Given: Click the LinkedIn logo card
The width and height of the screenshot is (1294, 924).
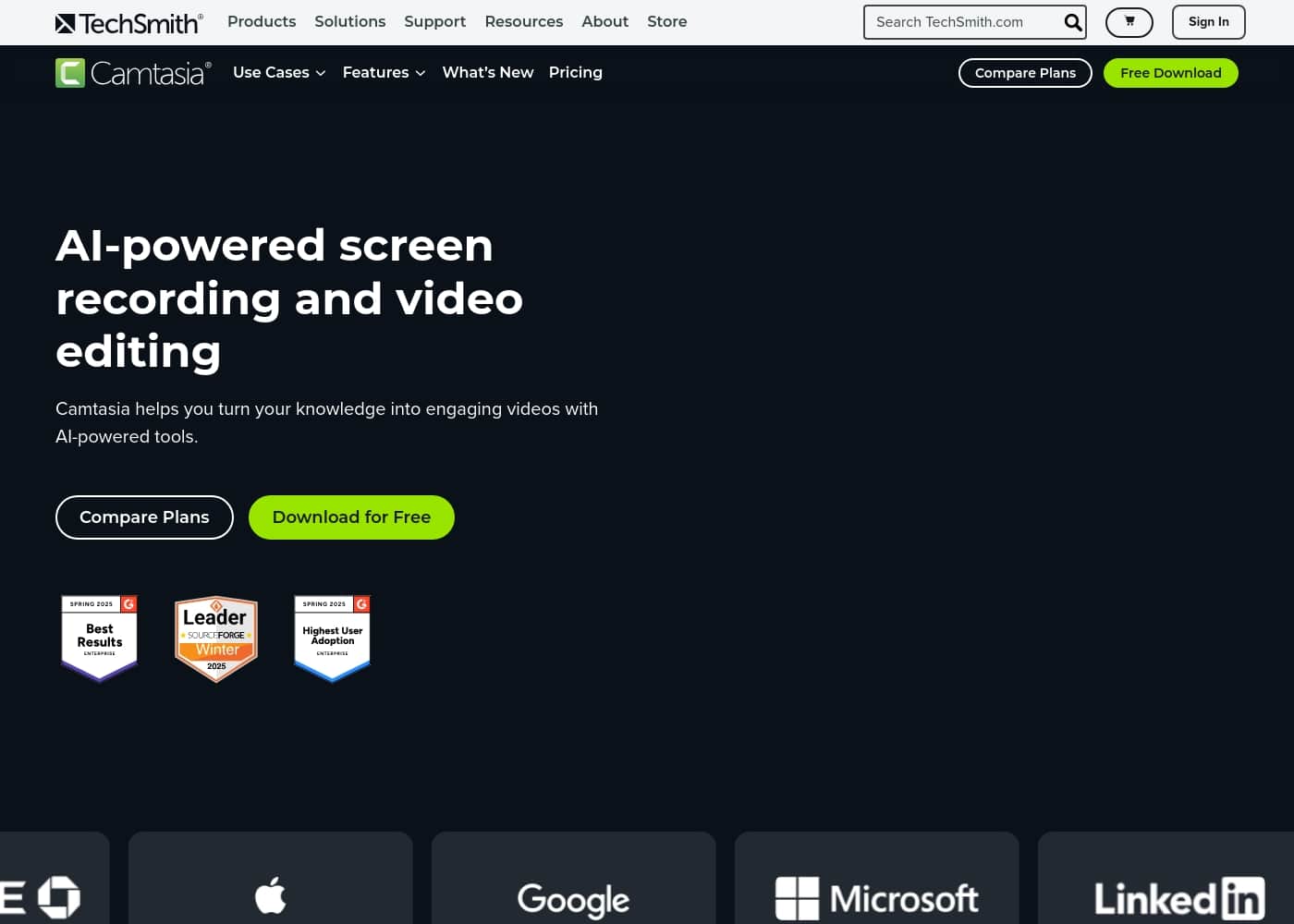Looking at the screenshot, I should (x=1166, y=878).
